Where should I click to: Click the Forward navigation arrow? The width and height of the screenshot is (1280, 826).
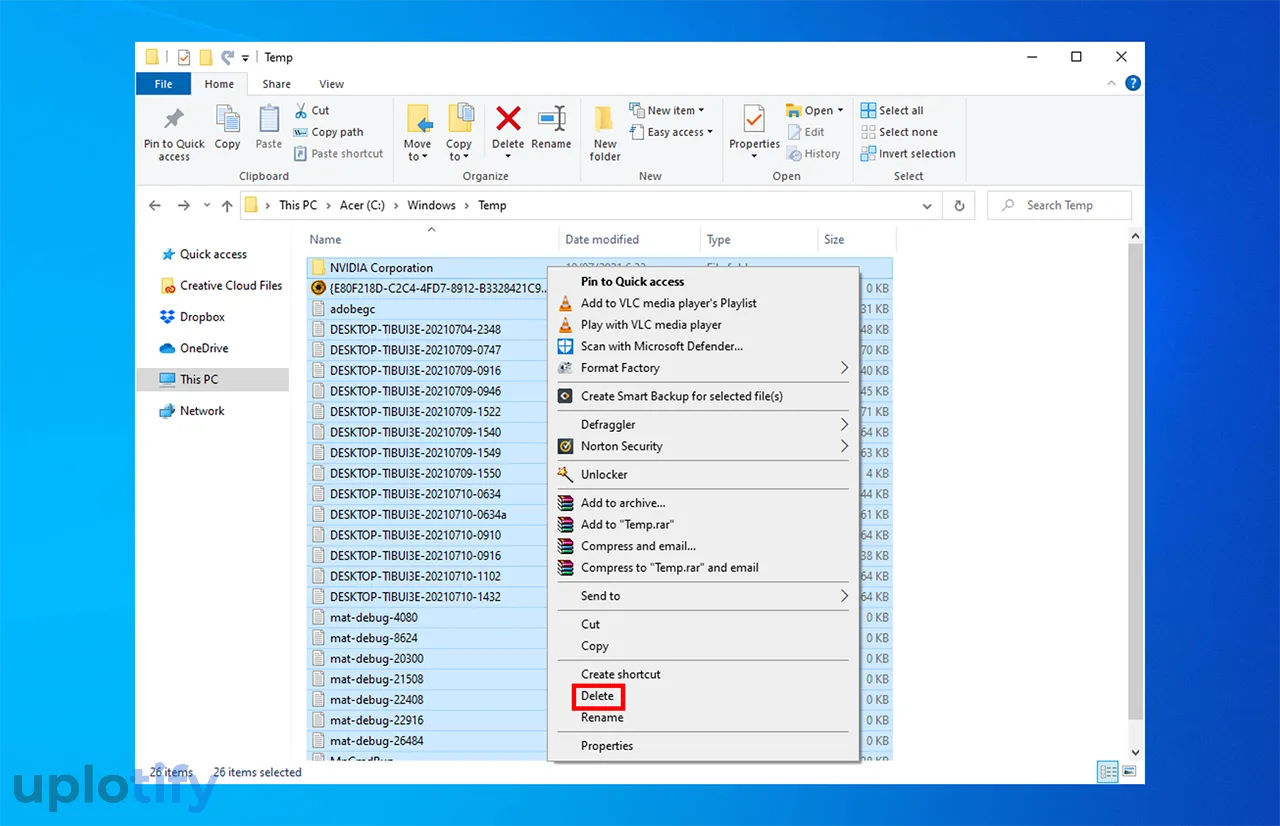pyautogui.click(x=183, y=205)
